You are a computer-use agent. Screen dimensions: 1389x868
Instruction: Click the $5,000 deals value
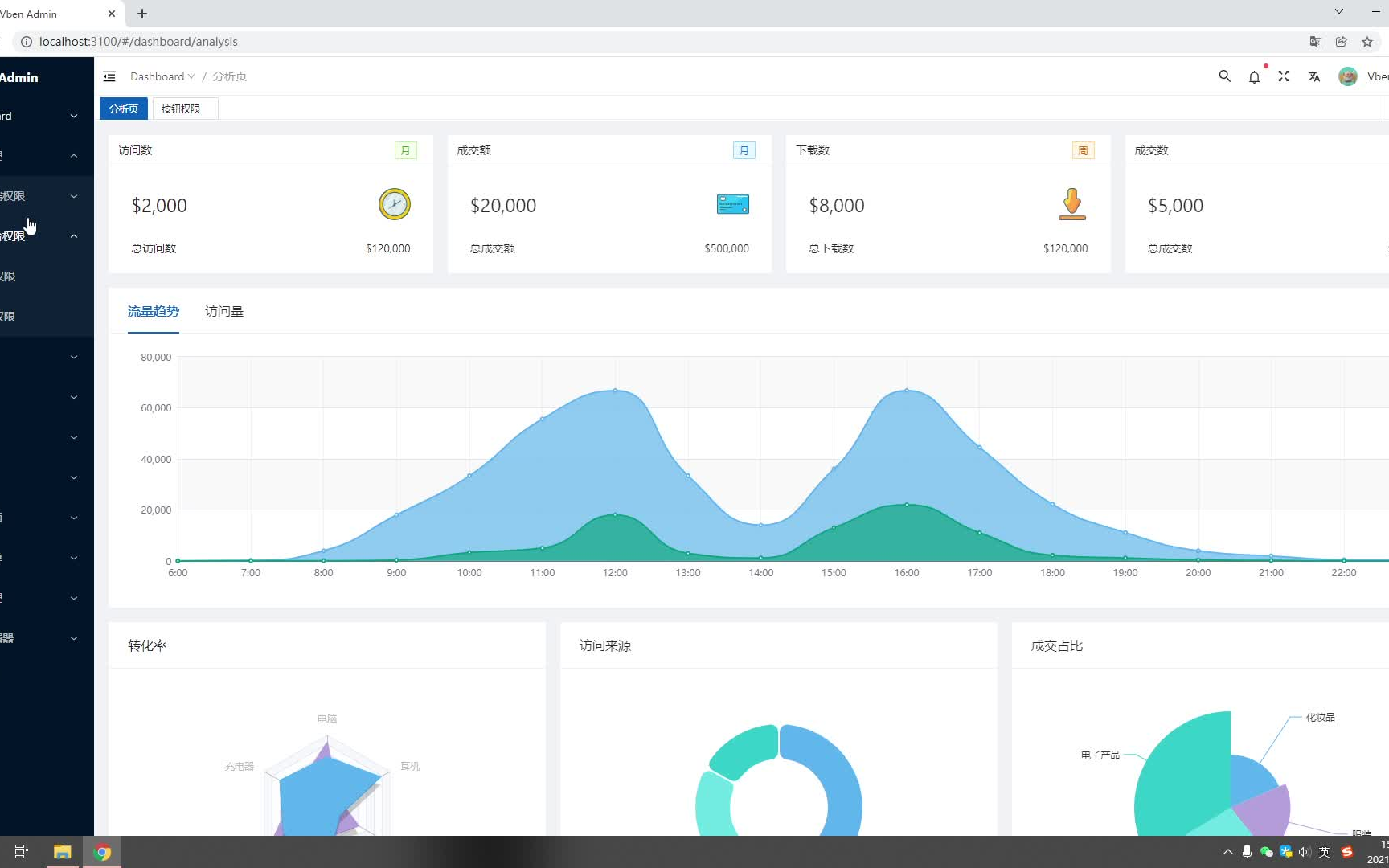tap(1175, 205)
